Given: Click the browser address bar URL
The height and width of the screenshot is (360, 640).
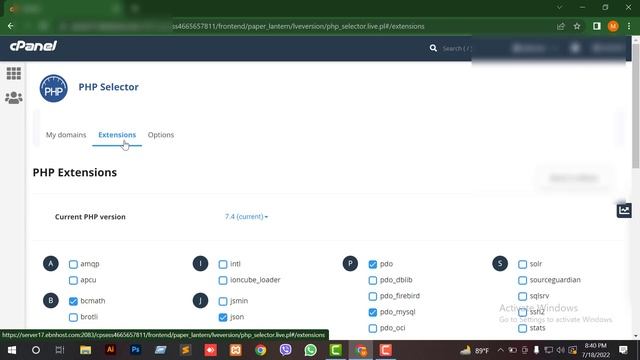Looking at the screenshot, I should click(298, 26).
